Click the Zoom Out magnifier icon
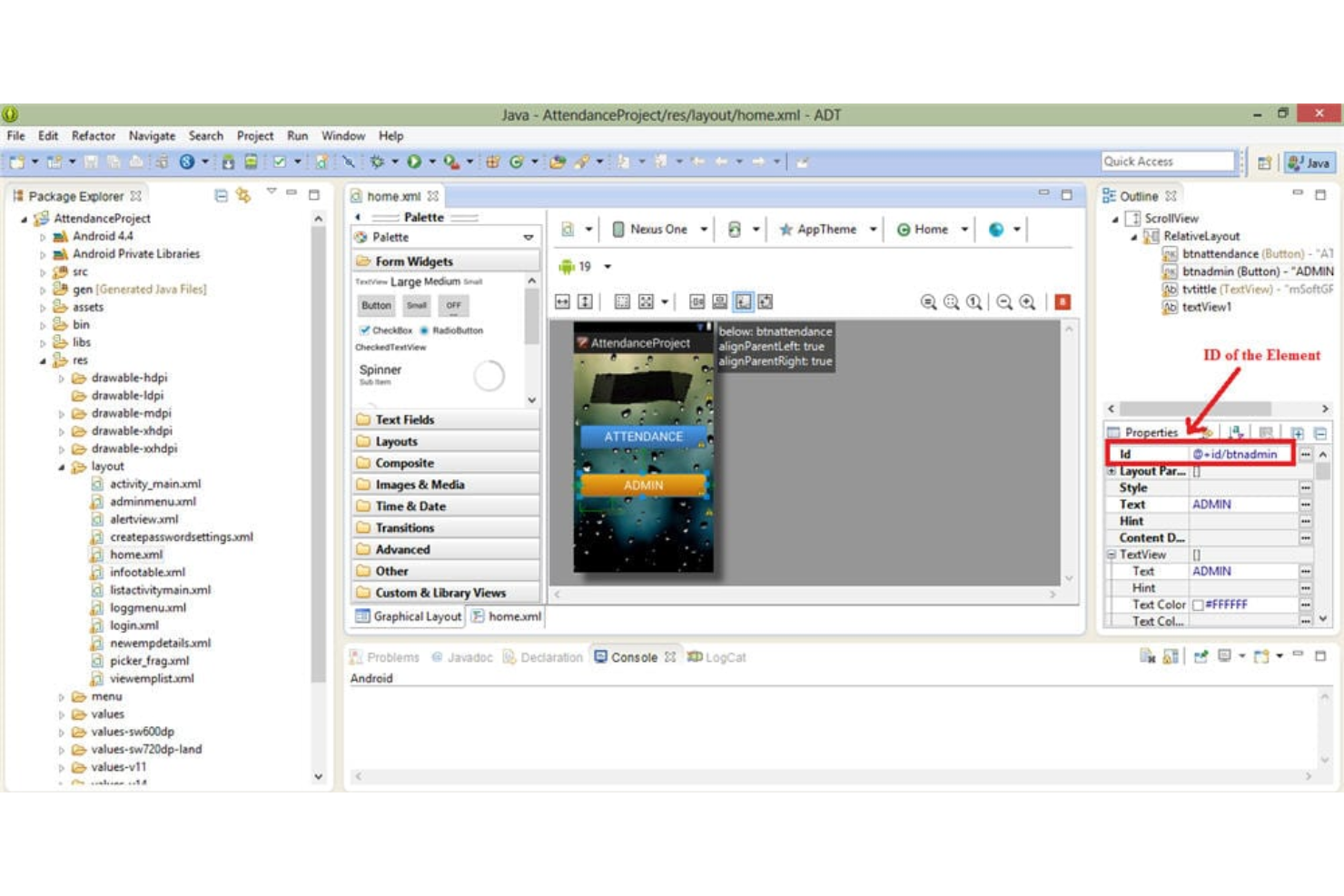The width and height of the screenshot is (1344, 896). tap(1004, 302)
